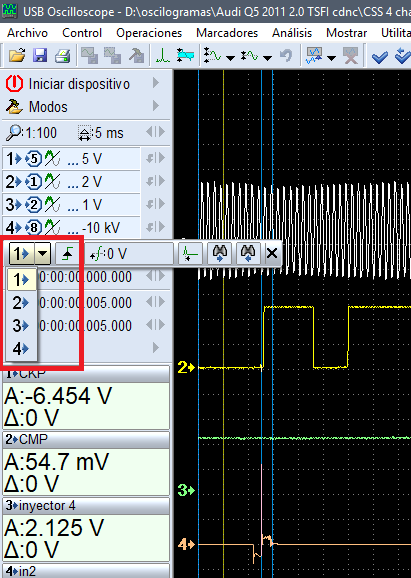Click channel 2 yellow zero-level marker
411x578 pixels.
[x=186, y=368]
